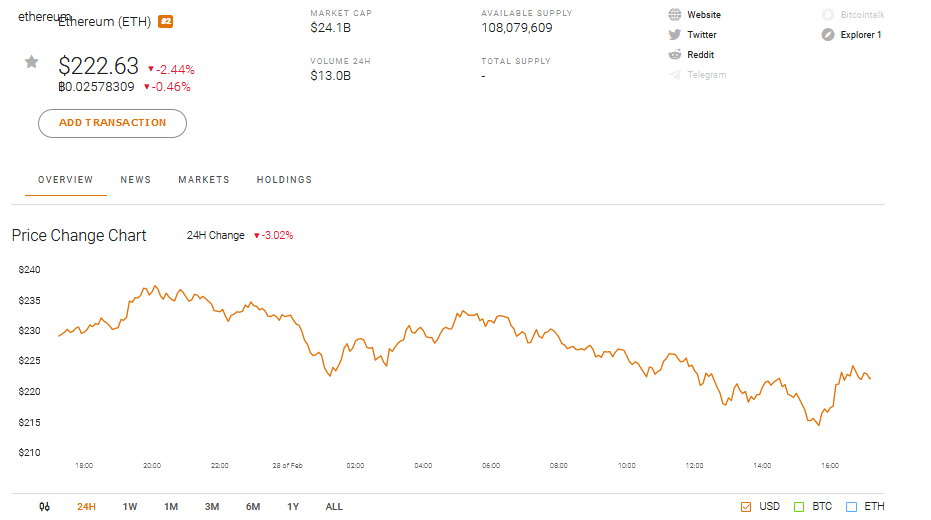Screen dimensions: 931x520
Task: Click the Bitcointalk coin icon
Action: coord(828,15)
